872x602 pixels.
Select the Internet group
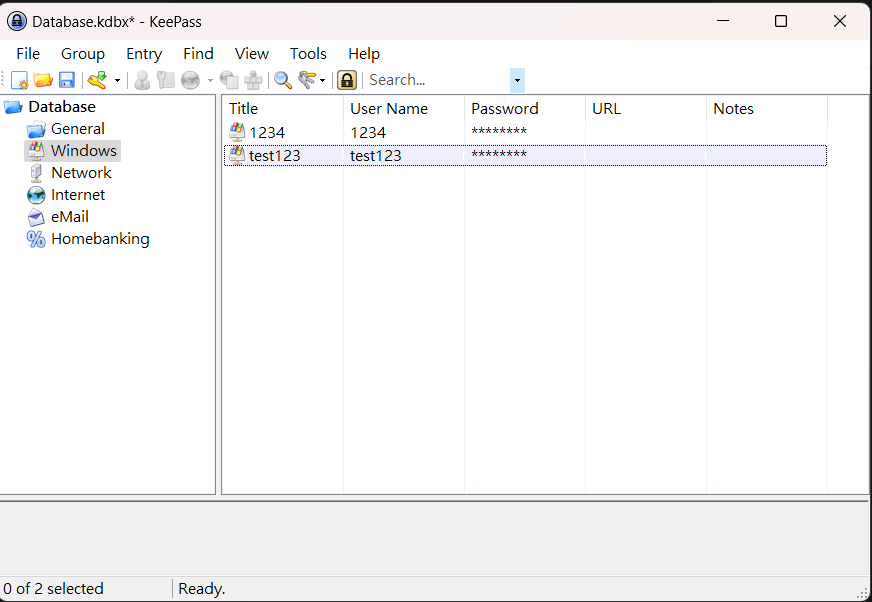[x=78, y=195]
